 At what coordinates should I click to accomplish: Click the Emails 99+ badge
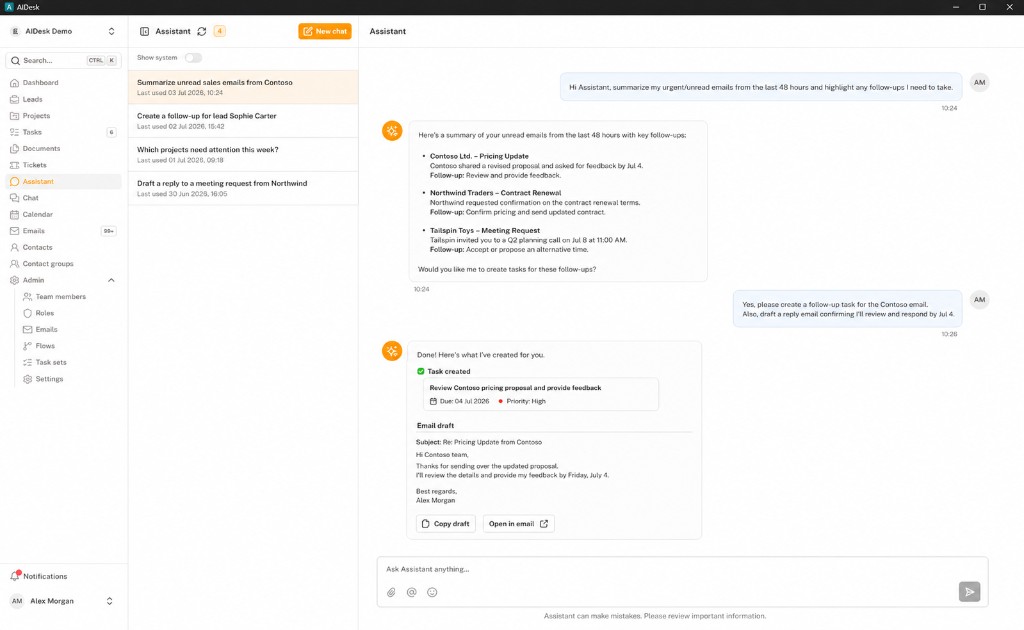[x=108, y=231]
